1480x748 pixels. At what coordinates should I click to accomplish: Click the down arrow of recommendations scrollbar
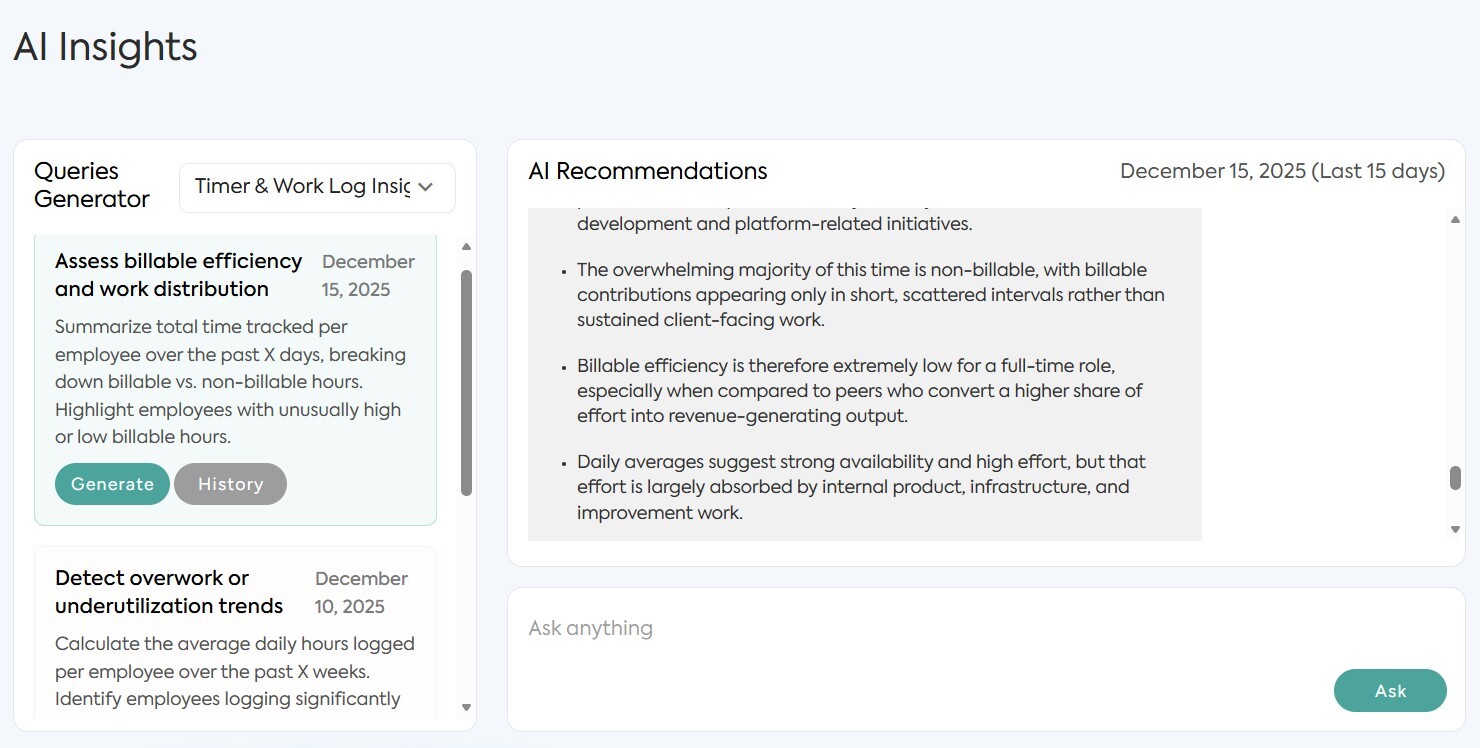[x=1455, y=529]
